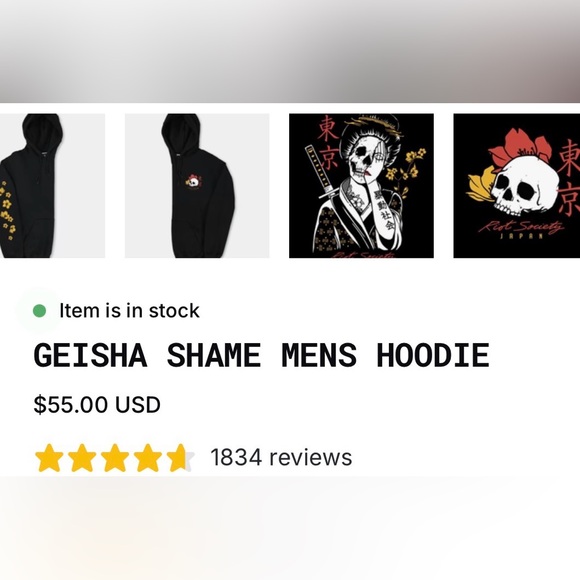580x580 pixels.
Task: Open the geisha skull artwork thumbnail
Action: 361,186
